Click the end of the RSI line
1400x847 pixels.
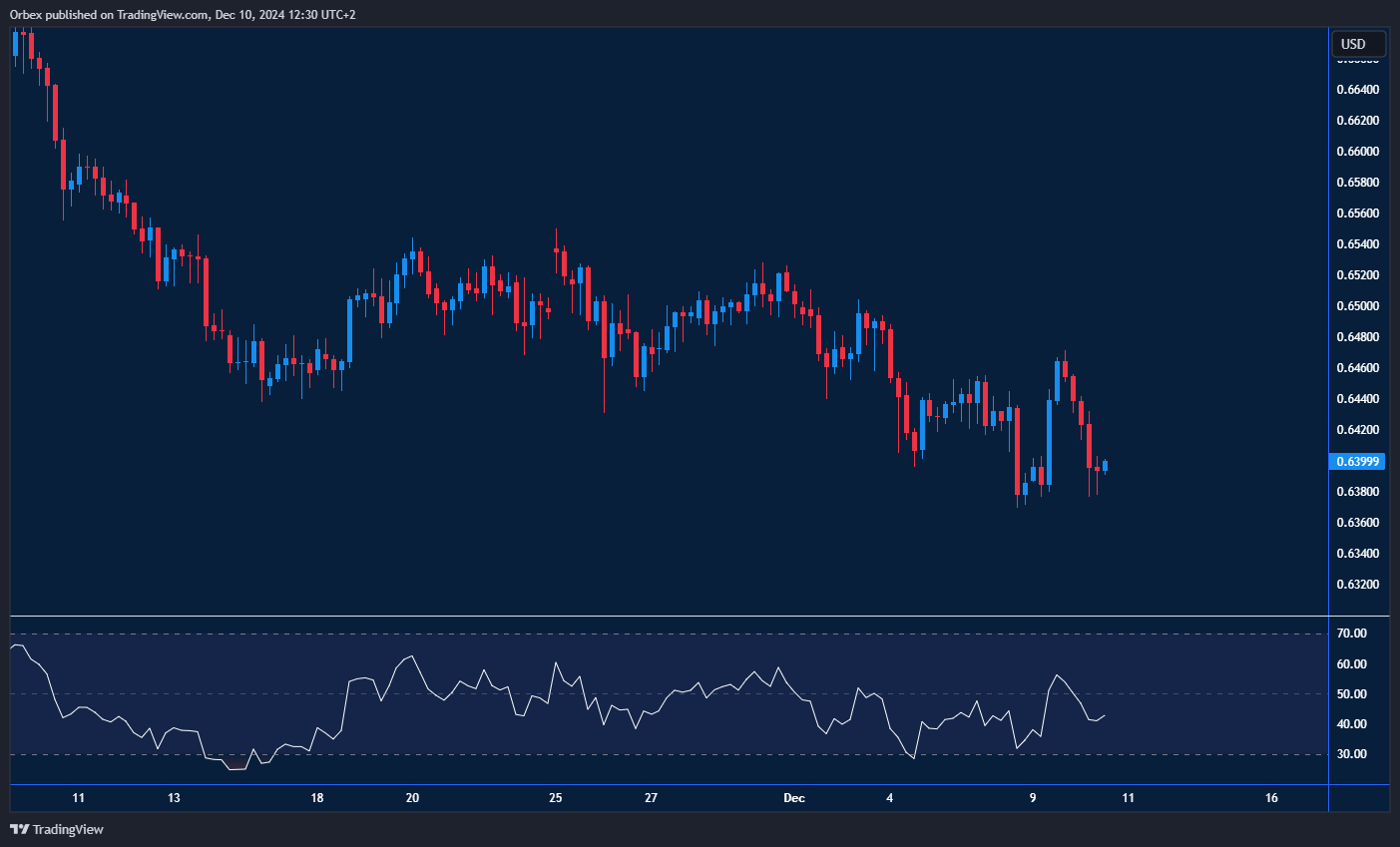1105,714
